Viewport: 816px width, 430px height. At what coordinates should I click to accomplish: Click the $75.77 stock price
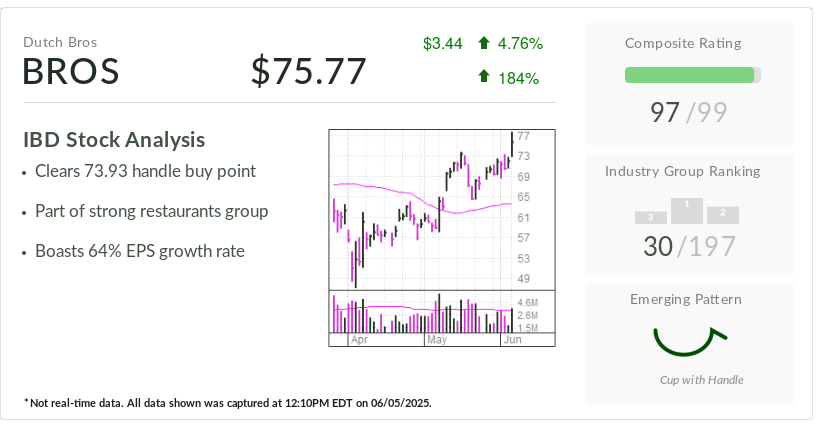click(x=308, y=72)
